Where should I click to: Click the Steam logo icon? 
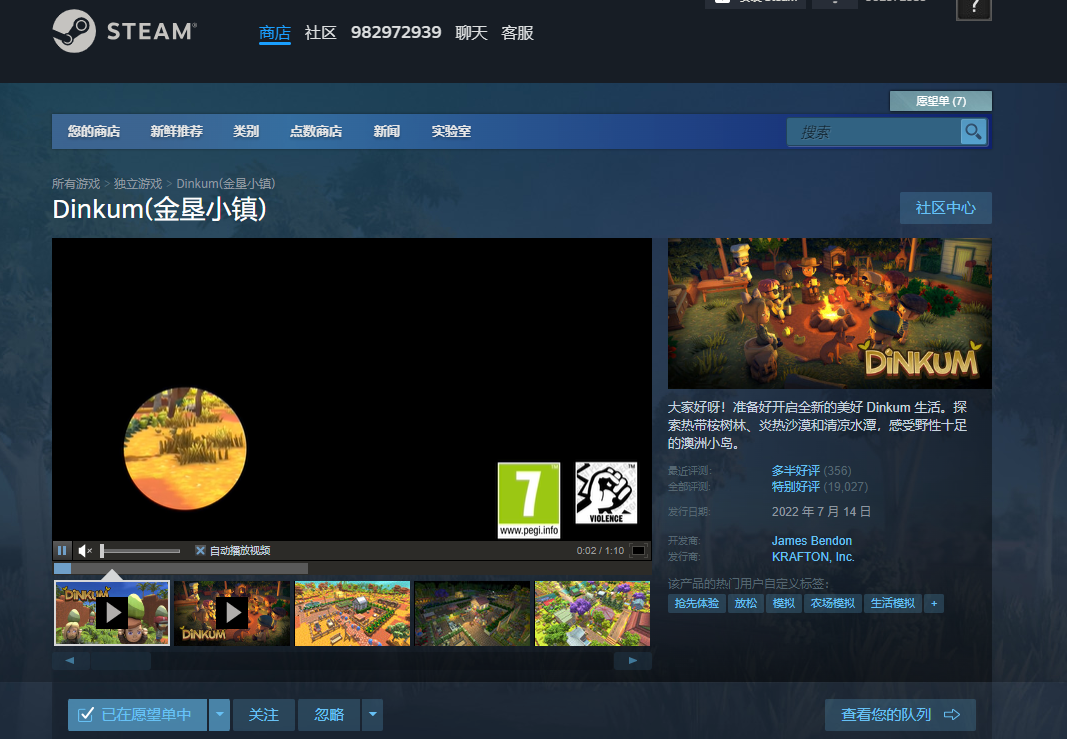coord(74,31)
